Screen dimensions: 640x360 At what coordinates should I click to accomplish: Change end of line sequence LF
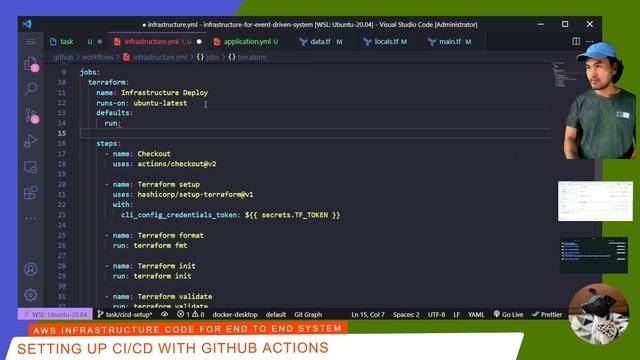click(x=457, y=314)
